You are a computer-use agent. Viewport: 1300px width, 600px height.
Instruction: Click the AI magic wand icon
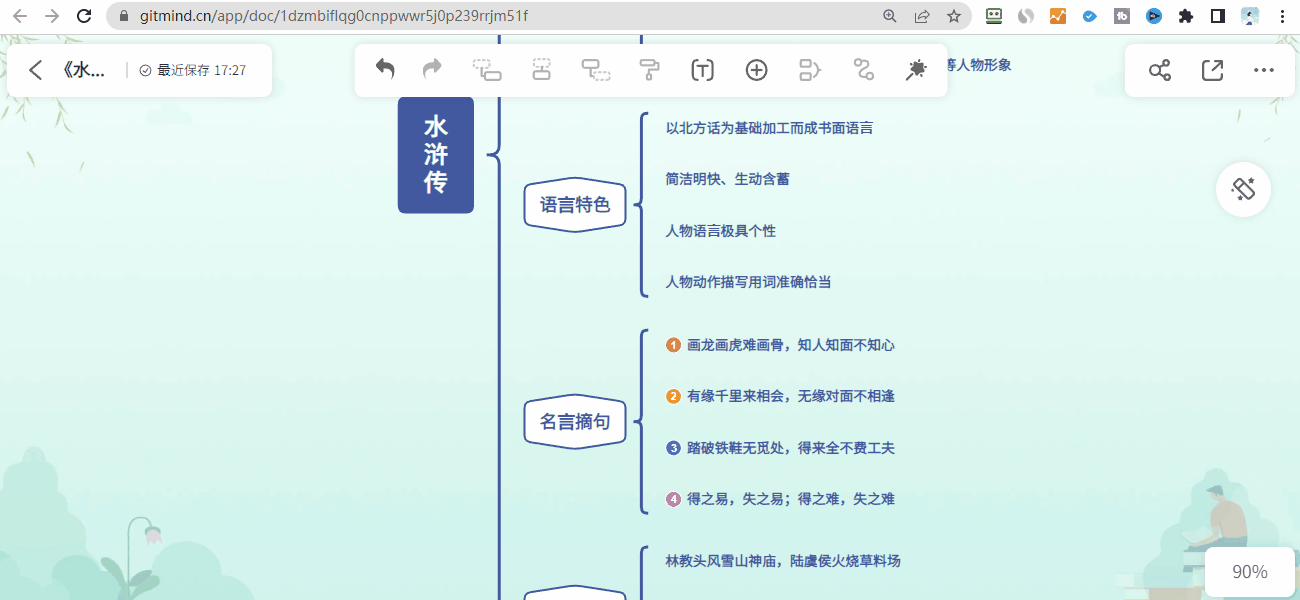tap(915, 70)
